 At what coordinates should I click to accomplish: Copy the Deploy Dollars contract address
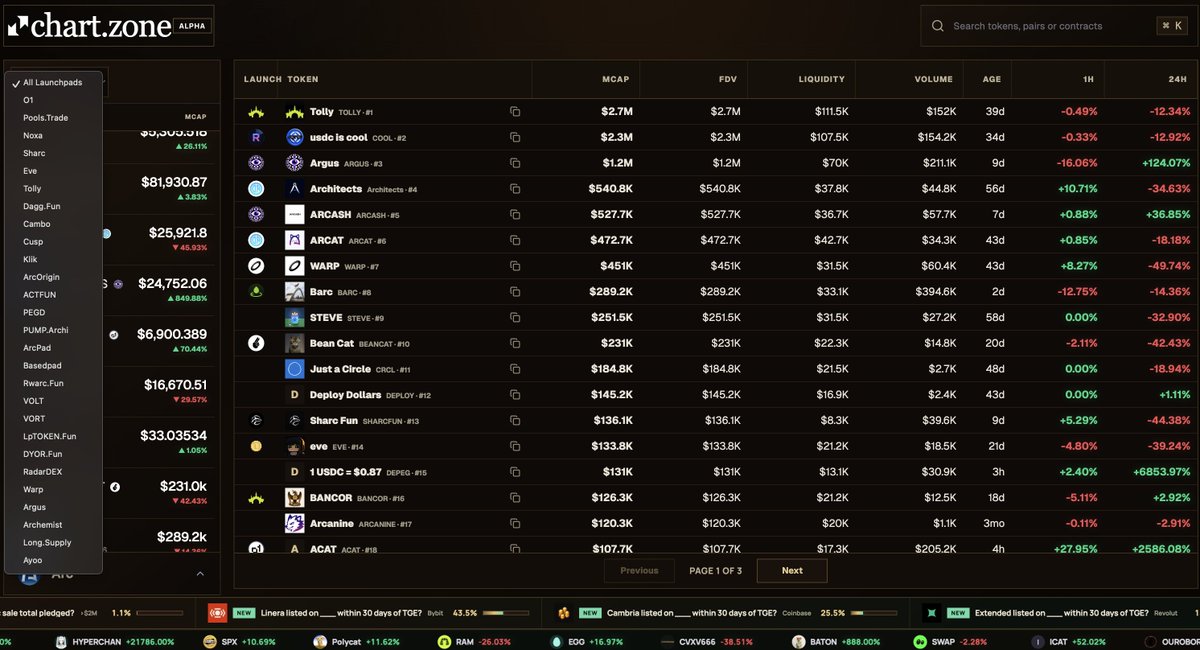click(515, 395)
